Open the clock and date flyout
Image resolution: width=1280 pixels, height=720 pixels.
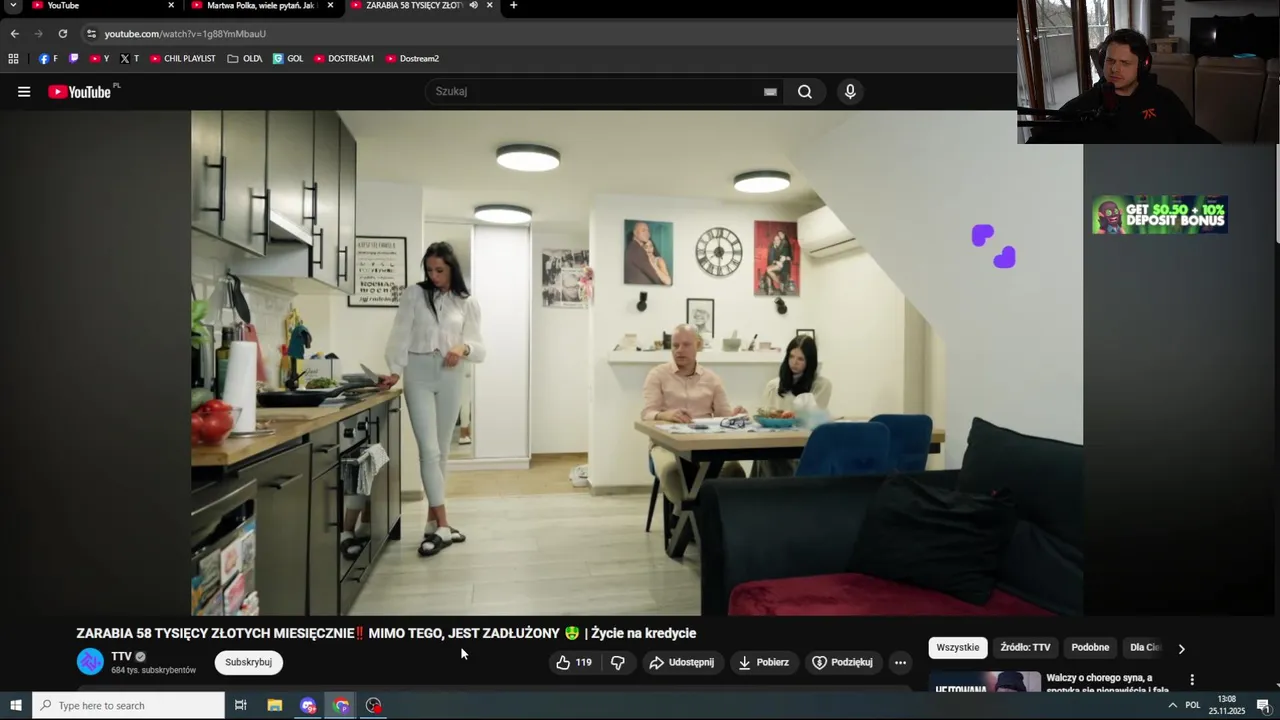pos(1226,706)
